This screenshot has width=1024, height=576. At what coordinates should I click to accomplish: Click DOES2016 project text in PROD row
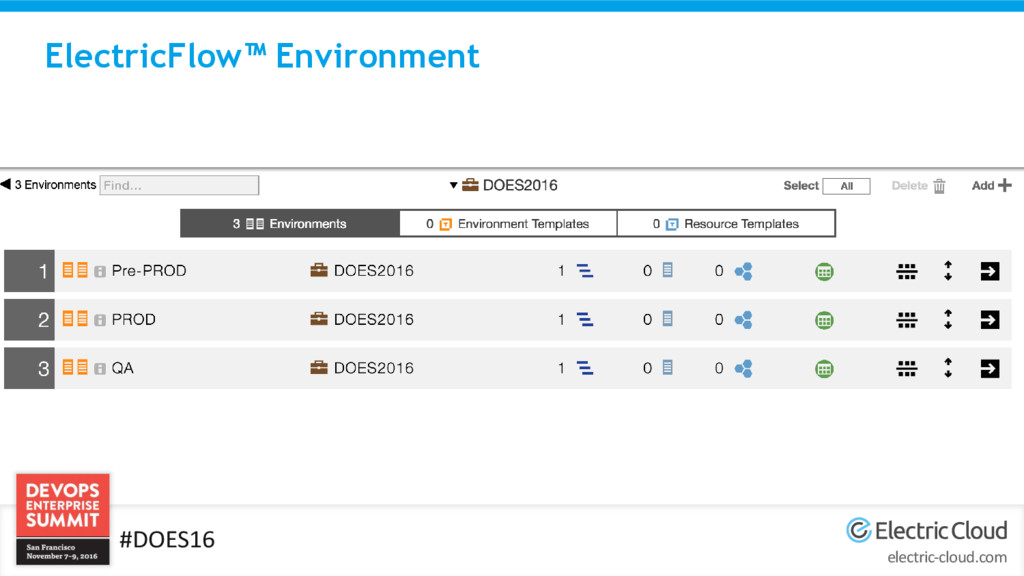pyautogui.click(x=374, y=320)
